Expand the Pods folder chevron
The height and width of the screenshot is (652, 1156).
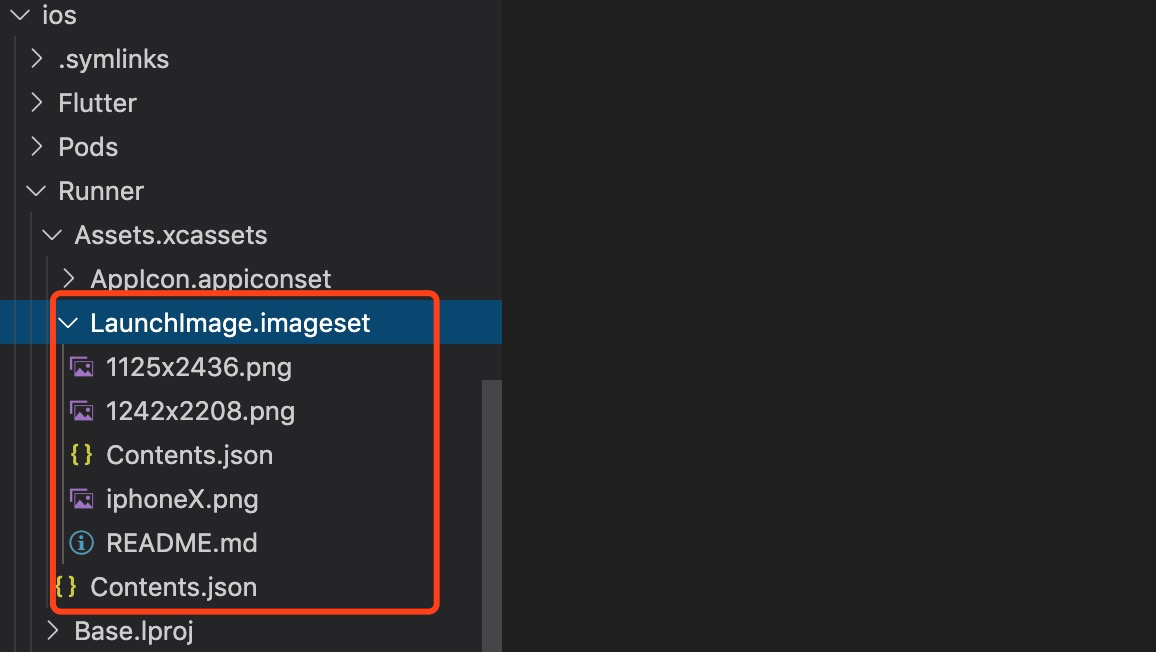coord(37,147)
